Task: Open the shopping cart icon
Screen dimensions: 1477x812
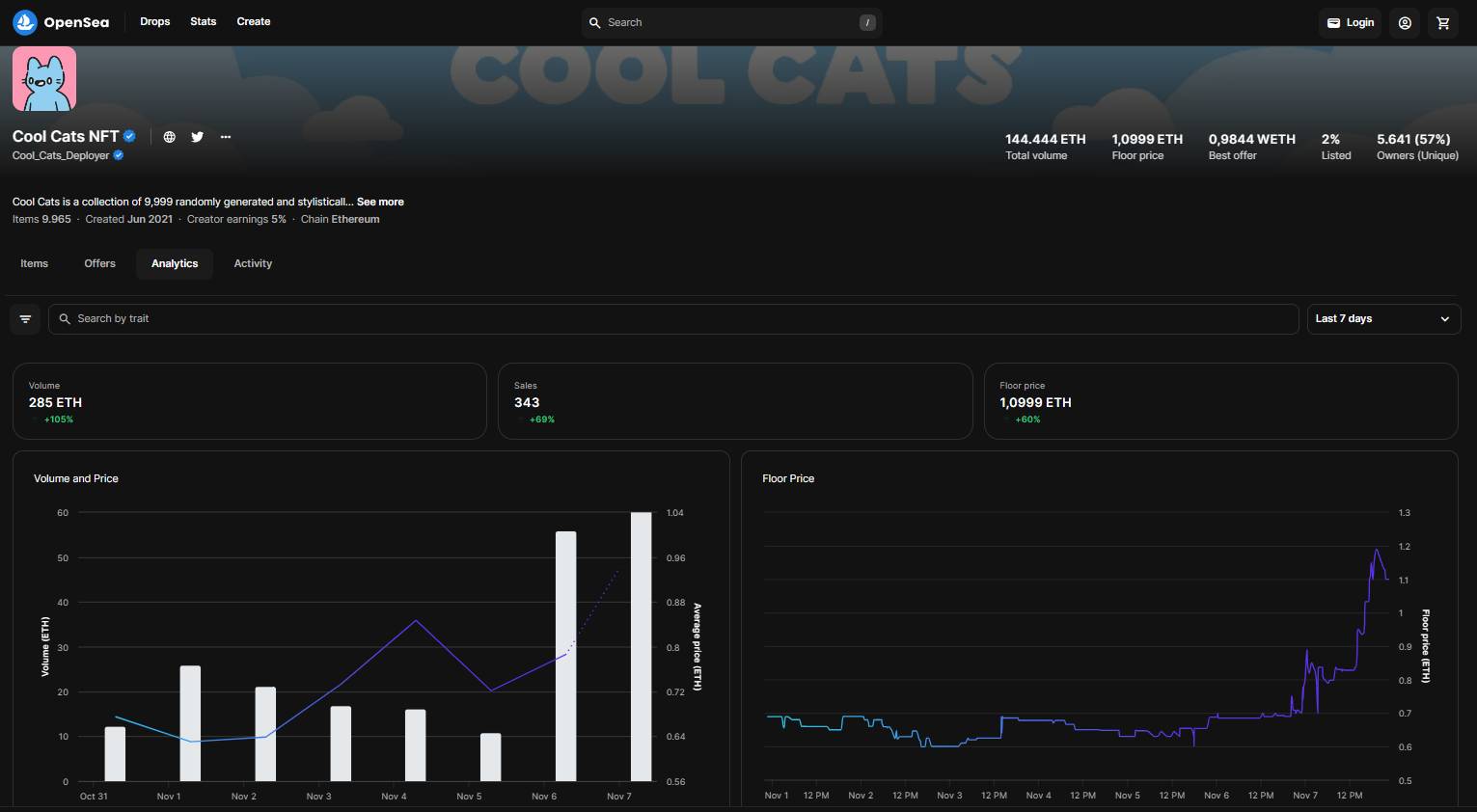Action: (x=1443, y=22)
